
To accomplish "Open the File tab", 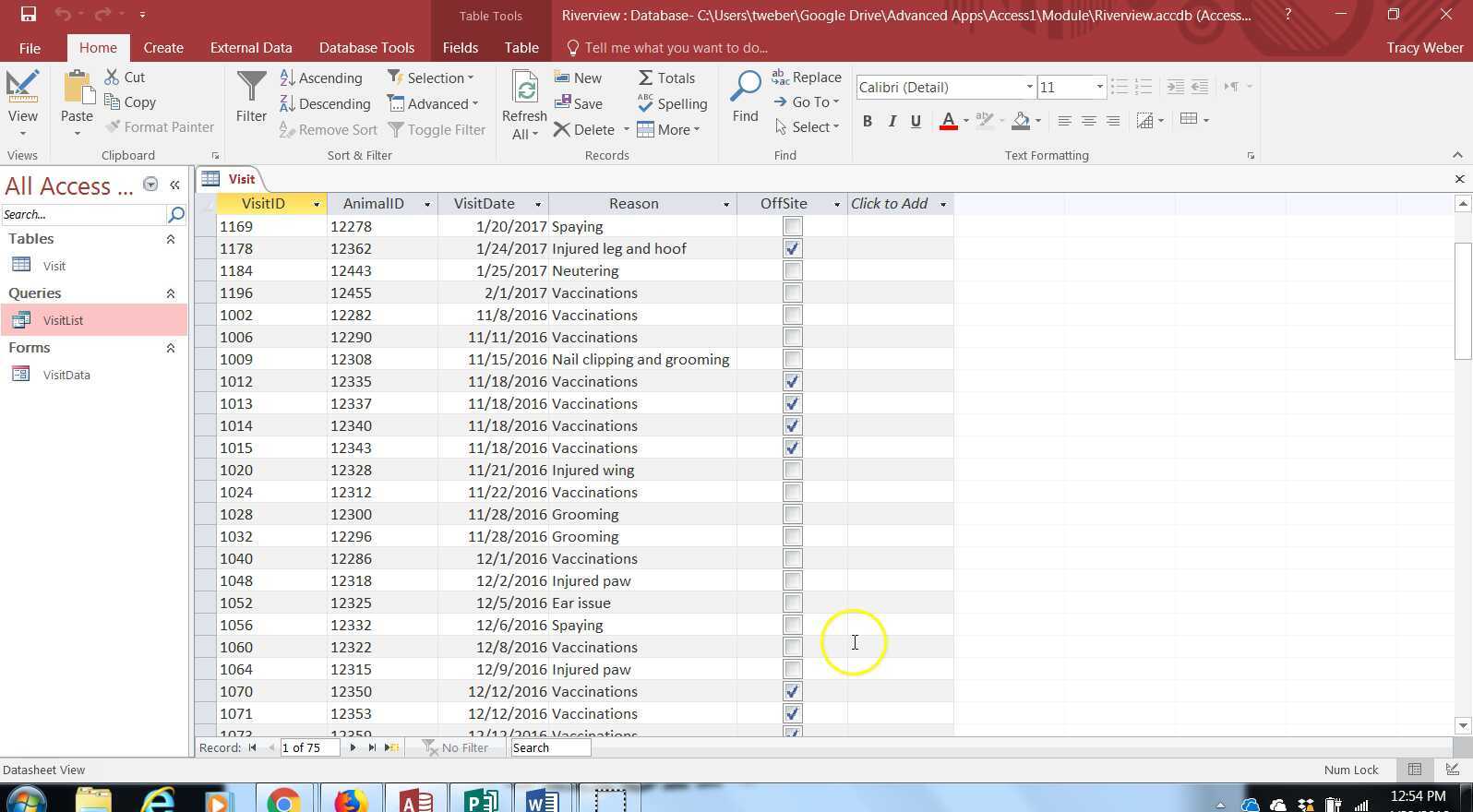I will tap(30, 48).
